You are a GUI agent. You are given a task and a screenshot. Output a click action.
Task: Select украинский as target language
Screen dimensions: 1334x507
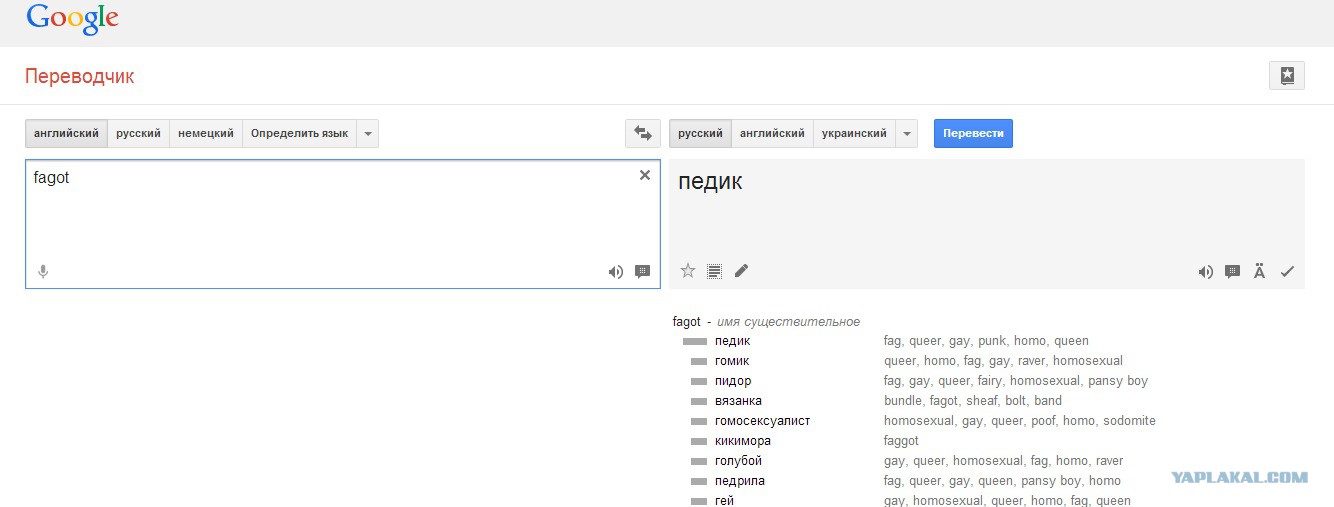coord(854,133)
